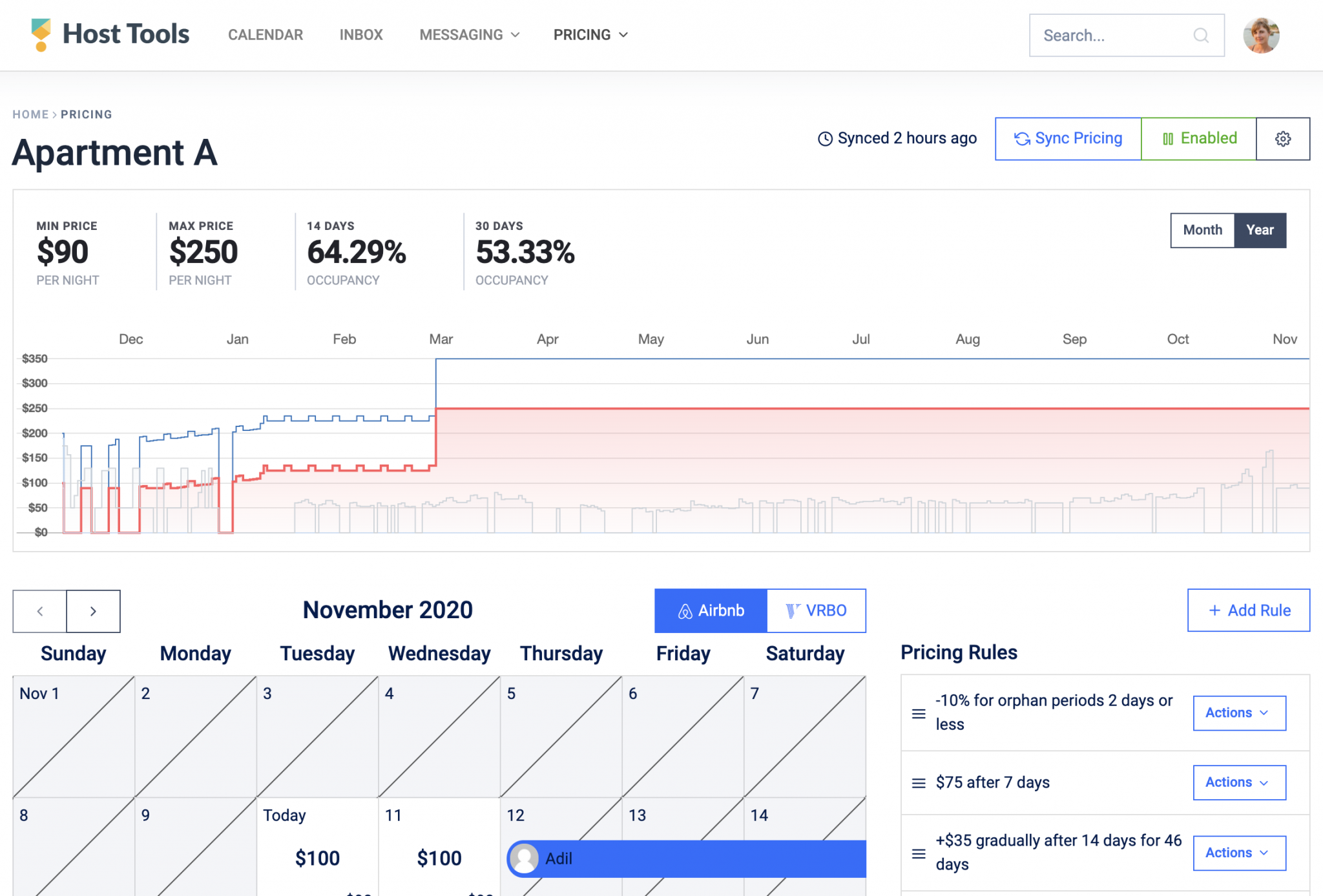
Task: Open the search magnifier icon
Action: 1200,36
